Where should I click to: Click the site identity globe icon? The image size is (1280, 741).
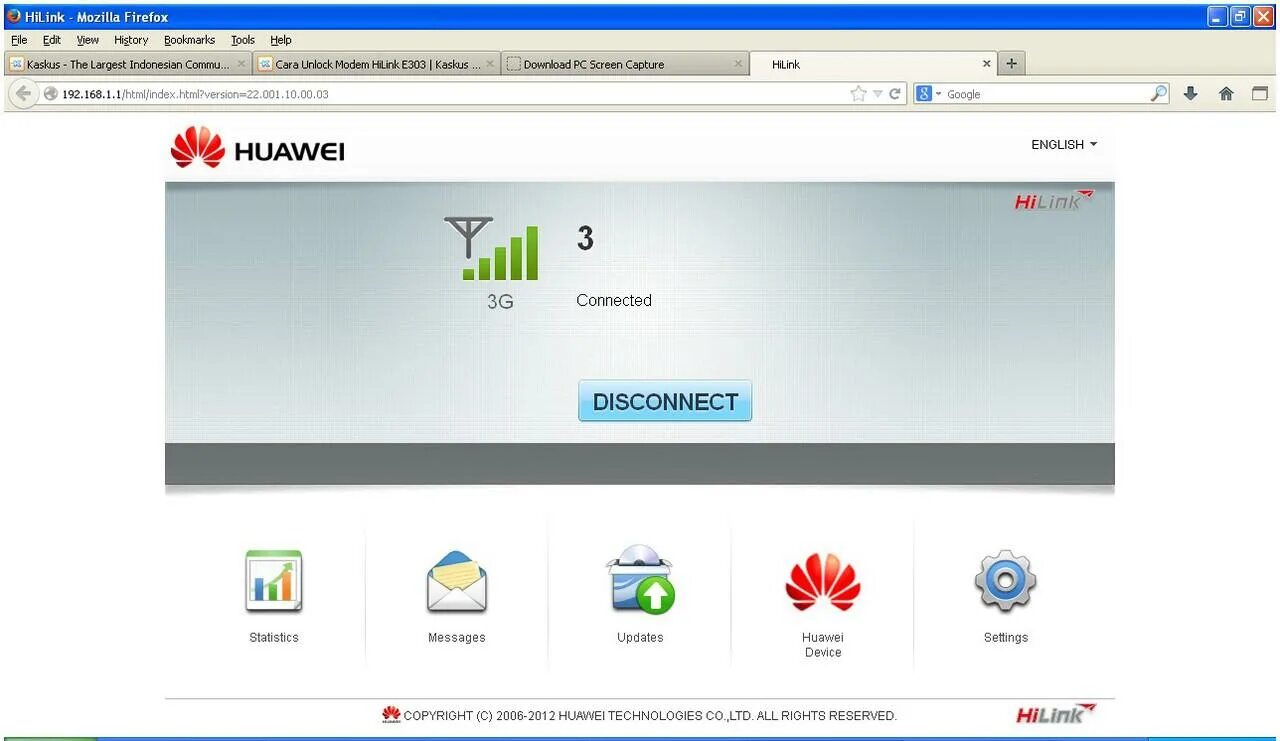pyautogui.click(x=51, y=94)
